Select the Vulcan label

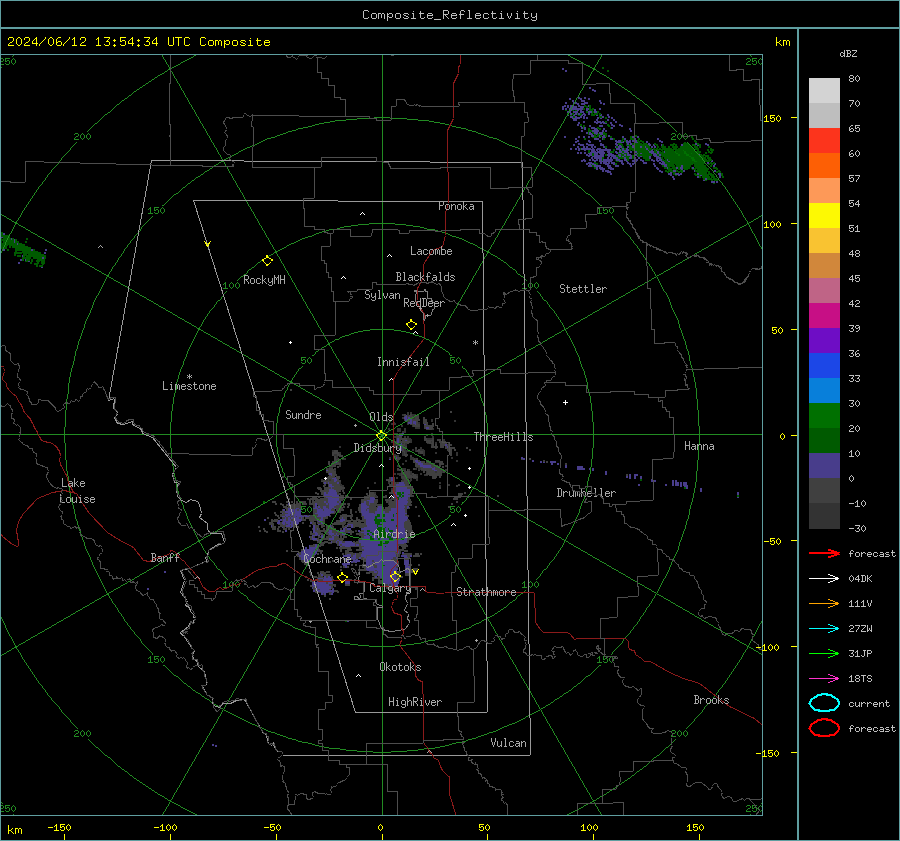point(508,743)
